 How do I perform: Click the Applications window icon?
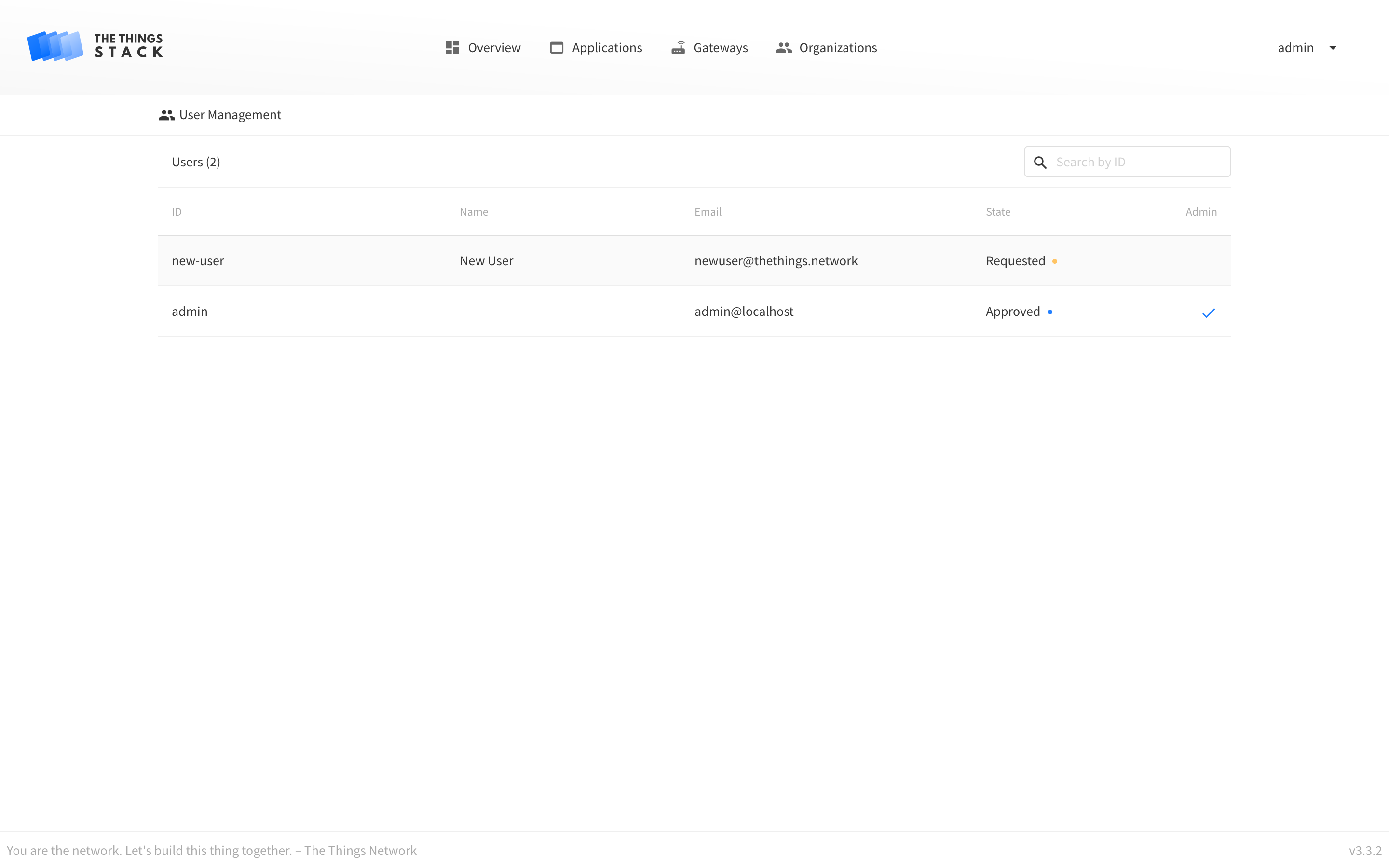pos(556,48)
